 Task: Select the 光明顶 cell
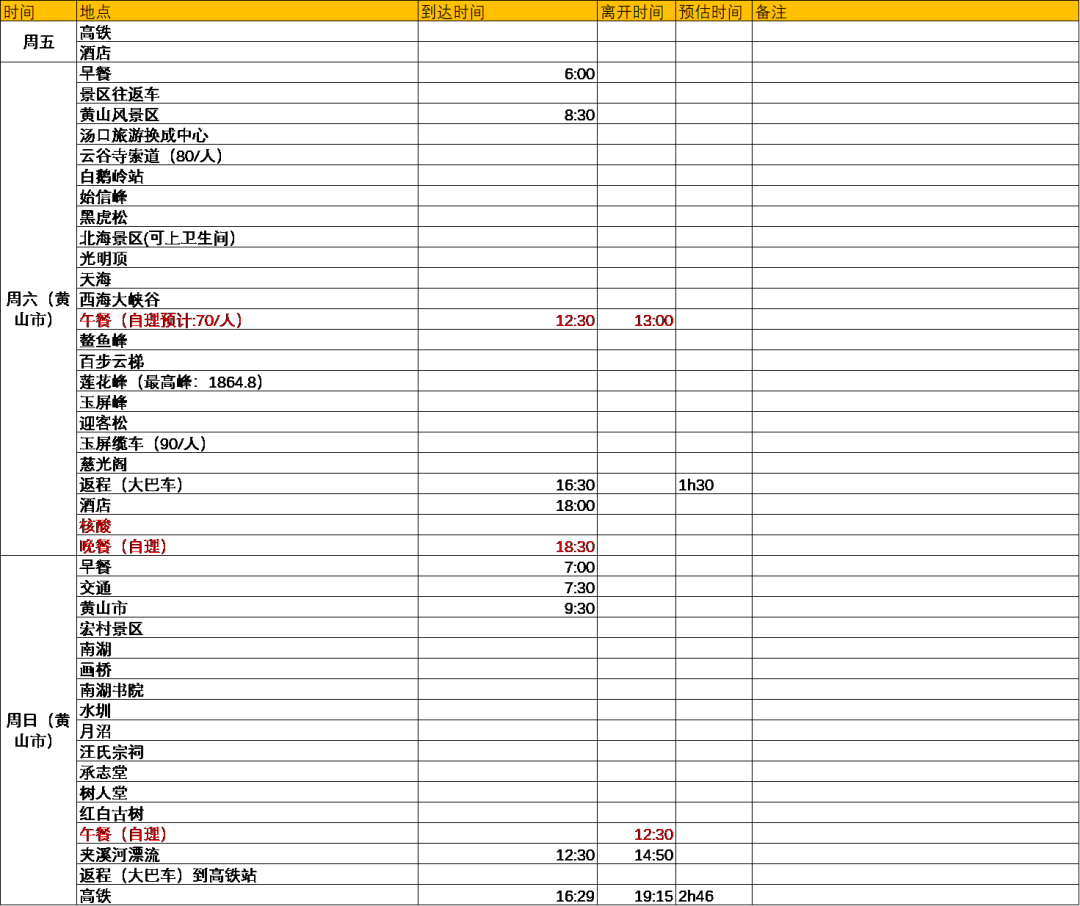[247, 258]
